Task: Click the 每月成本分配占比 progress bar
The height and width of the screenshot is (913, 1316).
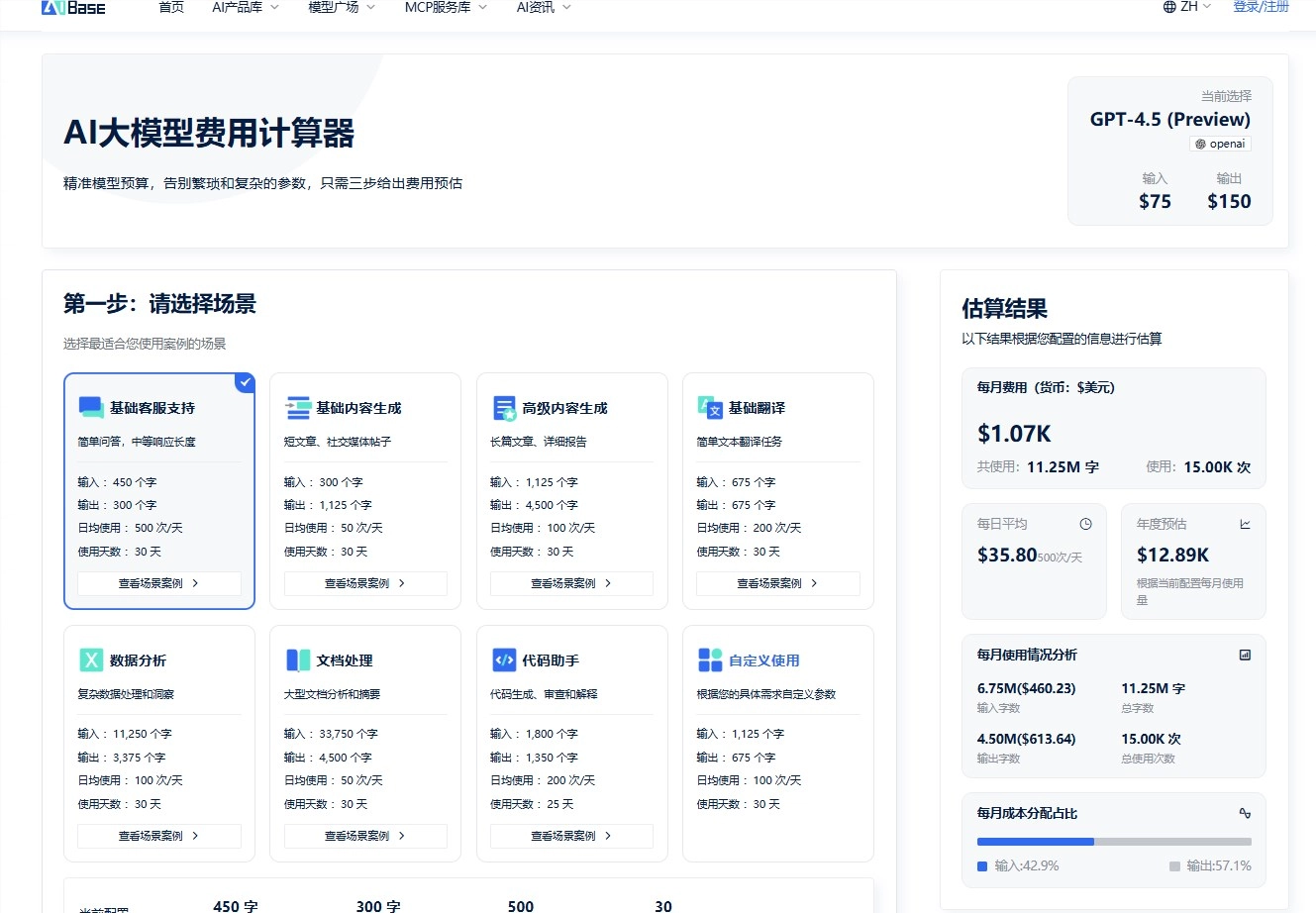Action: (1114, 842)
